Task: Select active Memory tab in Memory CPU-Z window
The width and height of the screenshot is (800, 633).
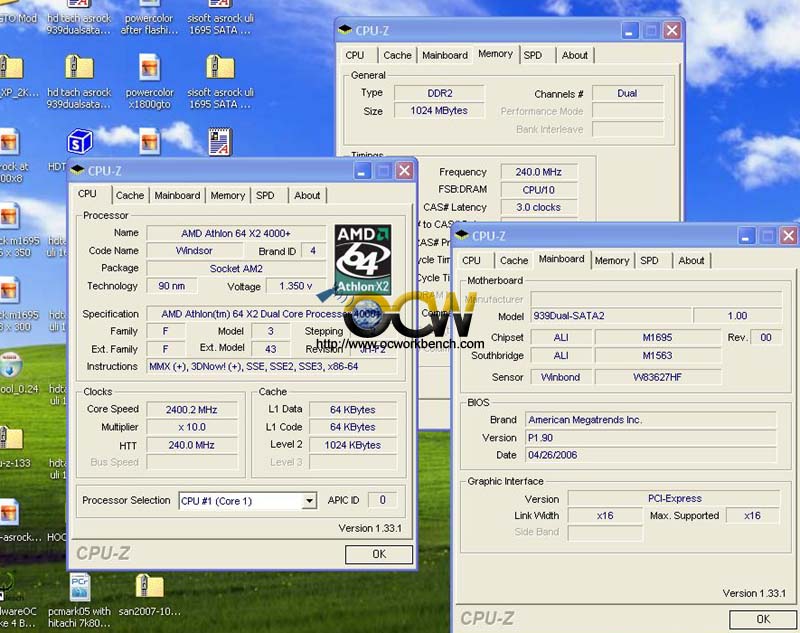Action: 495,54
